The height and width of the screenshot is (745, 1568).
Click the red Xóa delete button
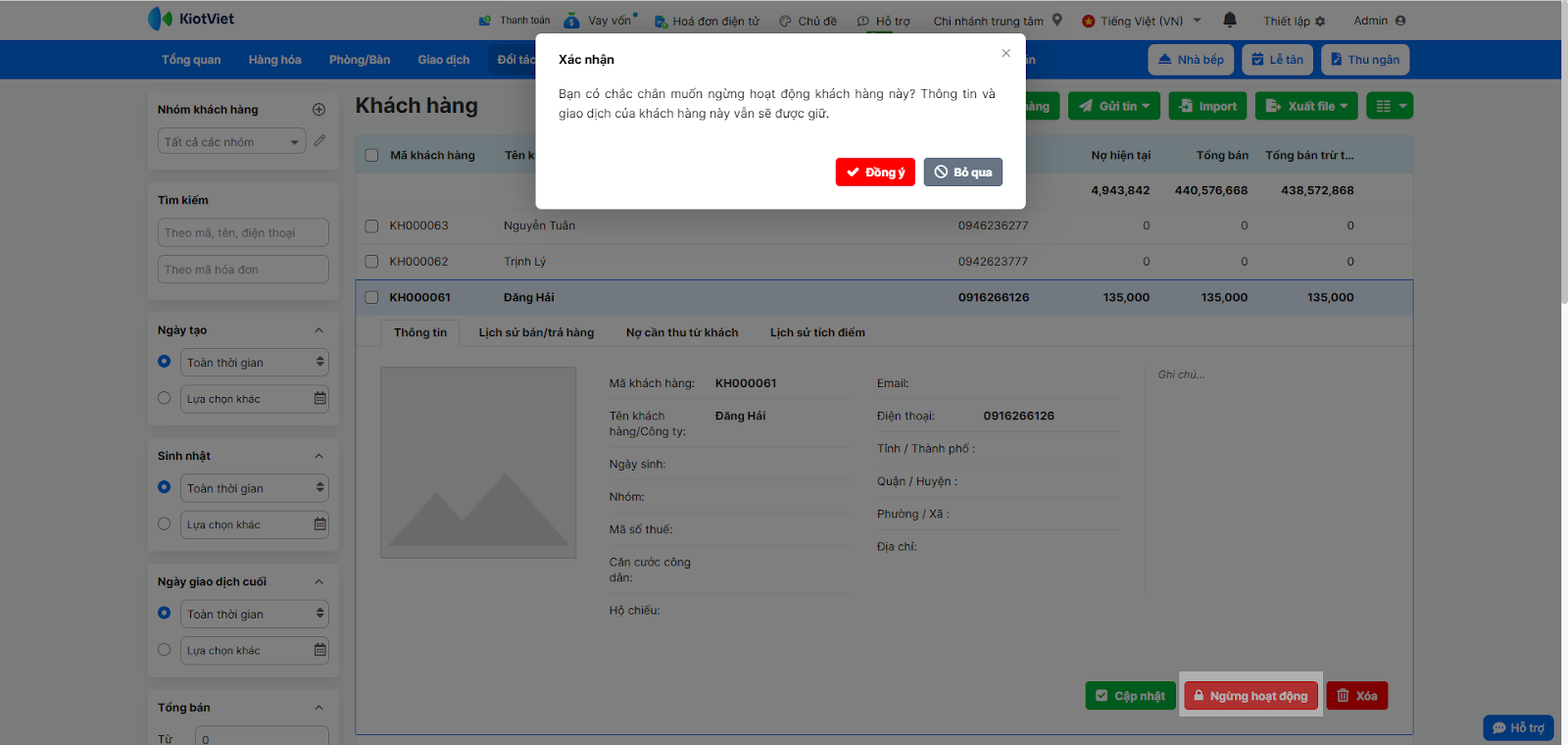pos(1357,696)
